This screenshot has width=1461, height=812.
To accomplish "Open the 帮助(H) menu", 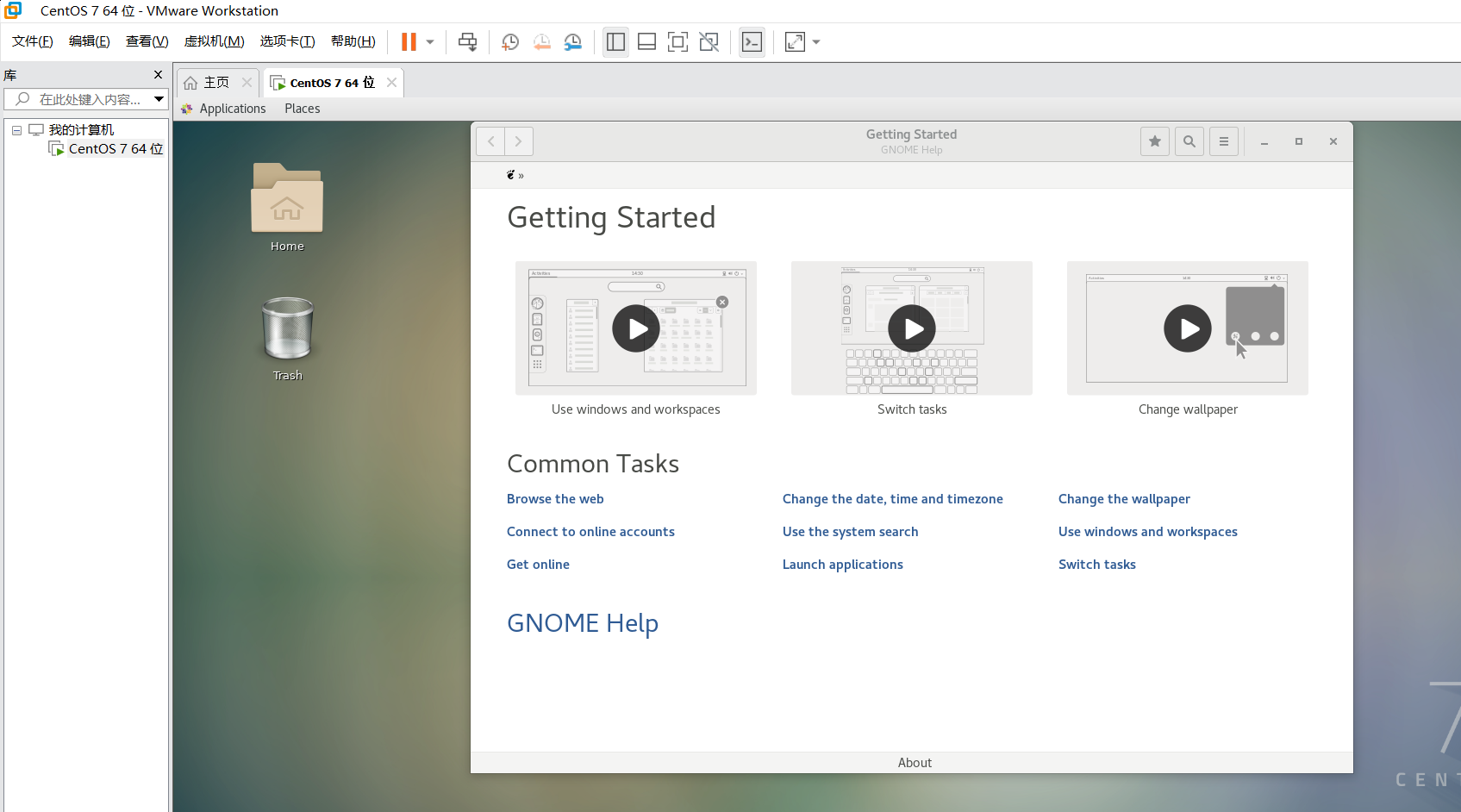I will click(x=353, y=41).
